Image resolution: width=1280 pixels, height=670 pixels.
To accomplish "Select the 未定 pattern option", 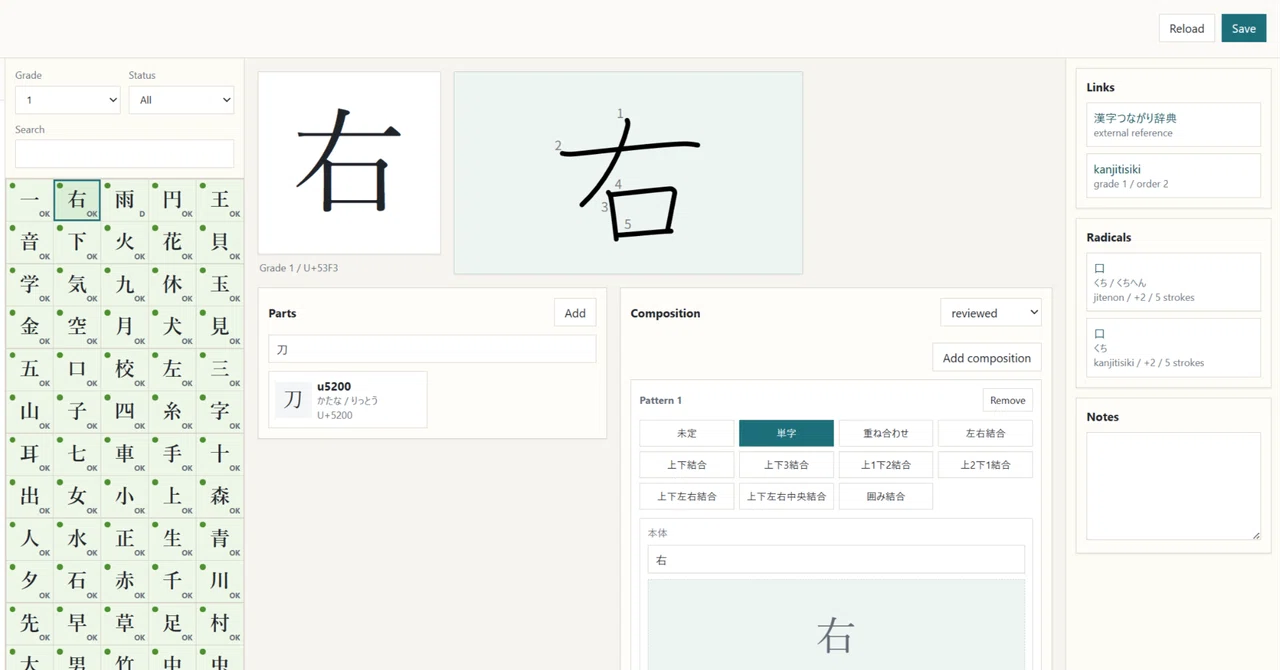I will click(687, 433).
